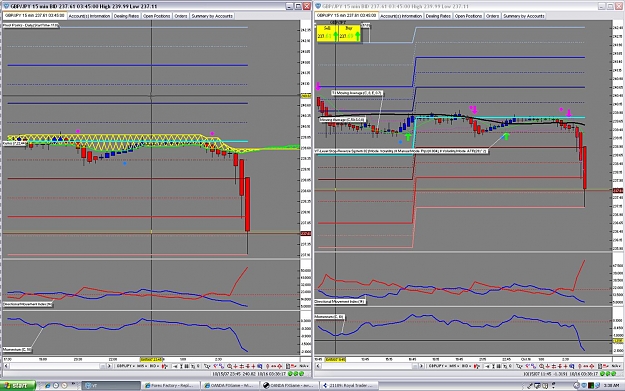
Task: Select GBP/JPY 15 min chart tab, left window
Action: [35, 16]
